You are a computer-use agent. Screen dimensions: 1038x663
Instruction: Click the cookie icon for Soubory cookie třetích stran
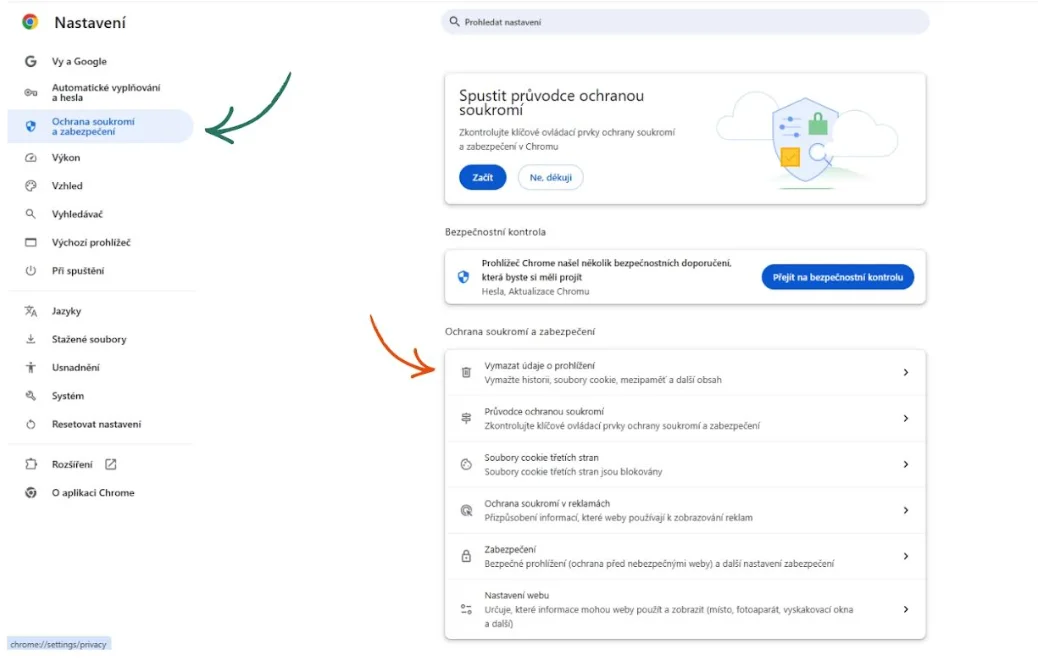466,464
